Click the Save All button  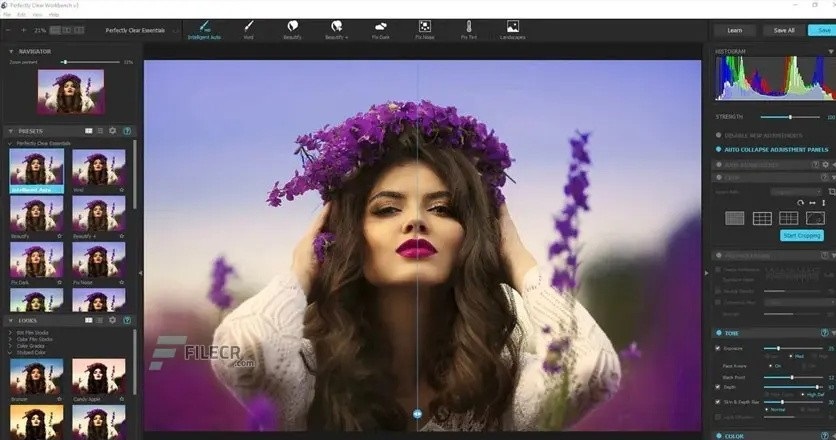(x=783, y=30)
